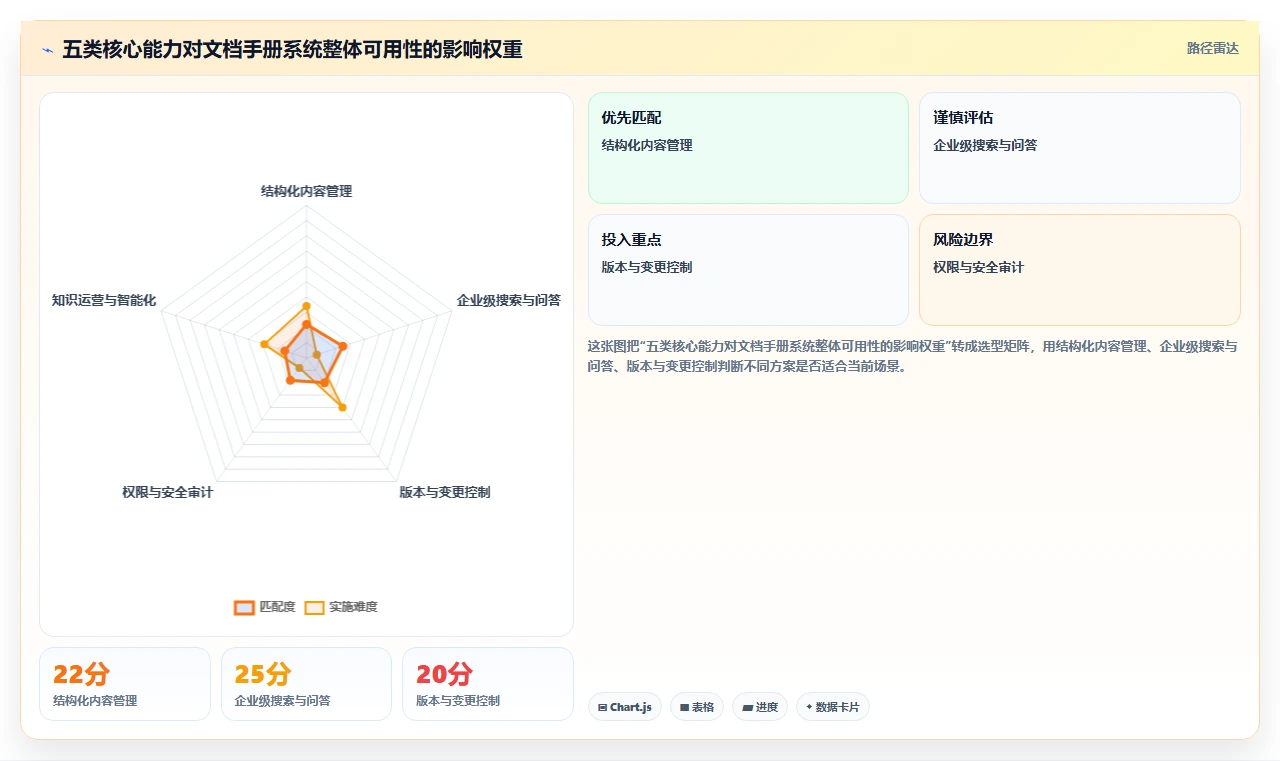Click 权限与安全审计 text in 风险边界 card

click(978, 267)
